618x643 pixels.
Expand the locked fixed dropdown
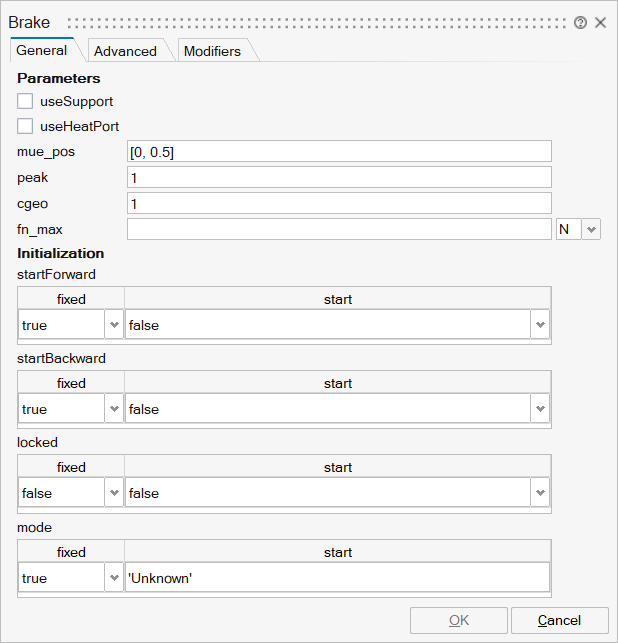[113, 493]
